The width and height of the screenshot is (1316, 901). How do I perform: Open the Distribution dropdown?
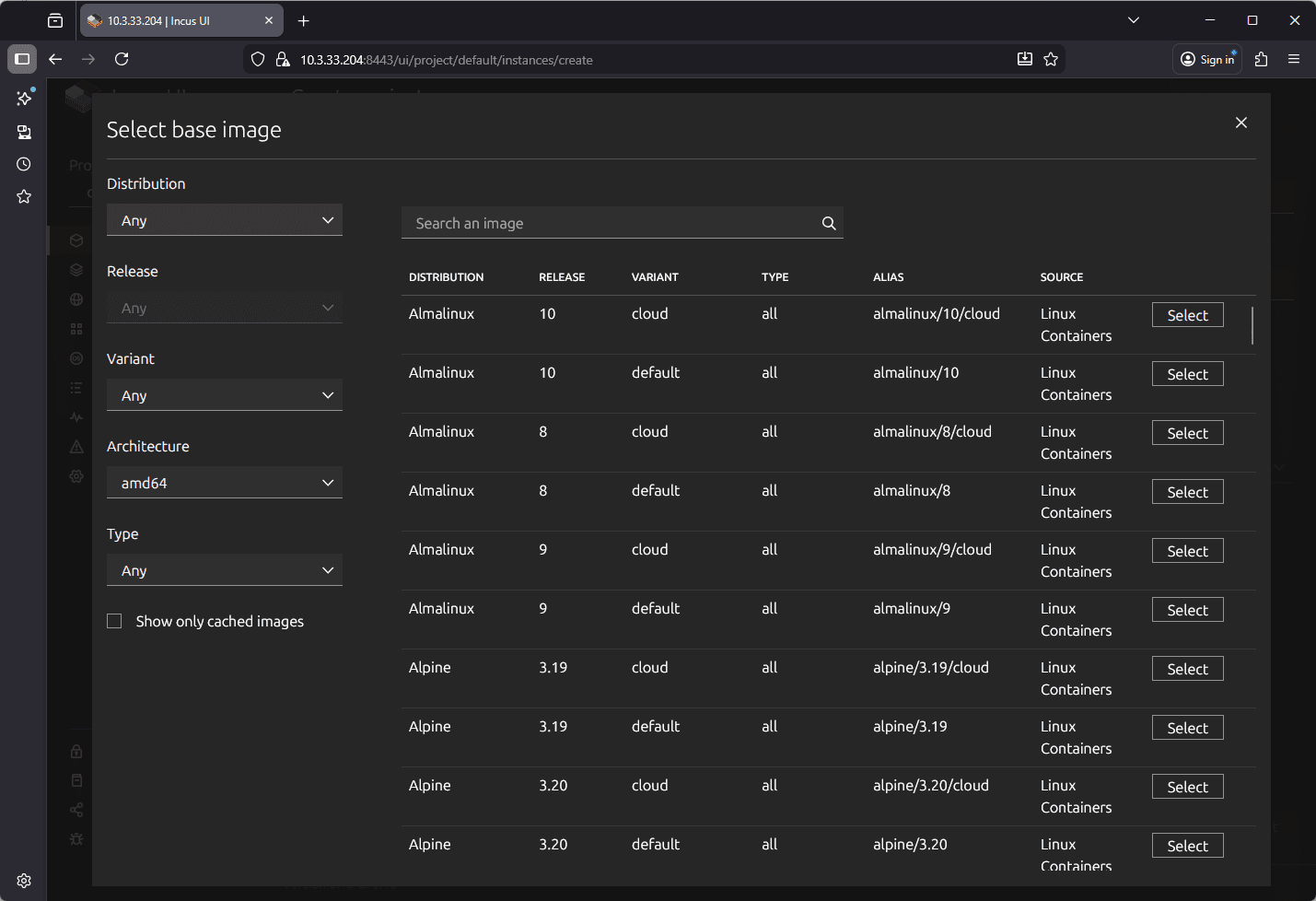(224, 219)
